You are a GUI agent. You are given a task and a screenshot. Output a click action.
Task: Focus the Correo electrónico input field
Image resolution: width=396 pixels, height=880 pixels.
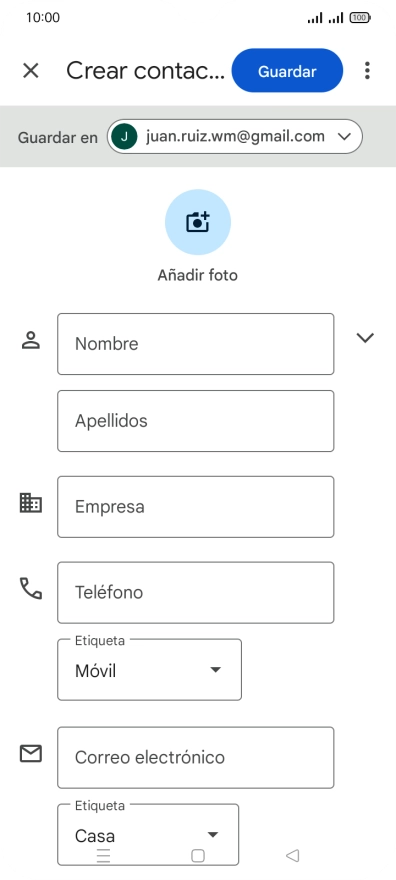click(x=196, y=758)
